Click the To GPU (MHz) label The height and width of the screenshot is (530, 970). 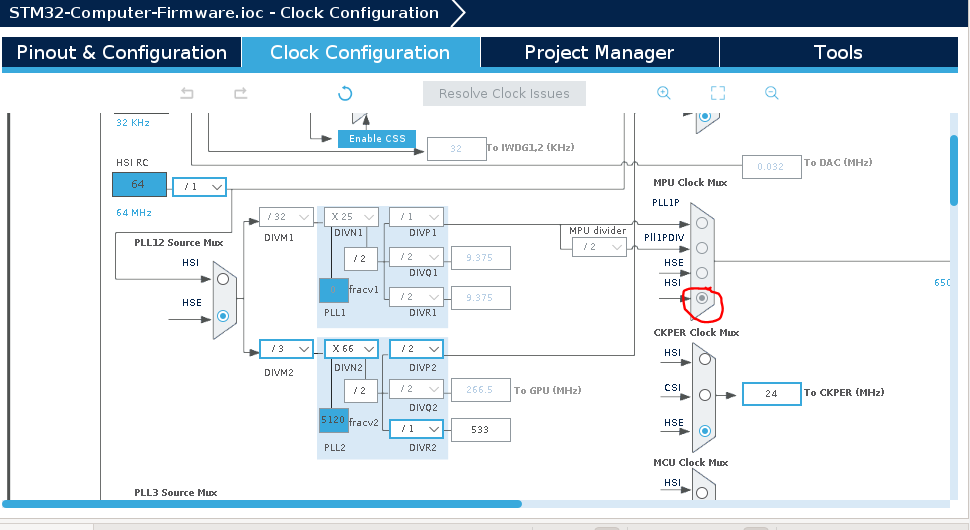click(x=547, y=390)
